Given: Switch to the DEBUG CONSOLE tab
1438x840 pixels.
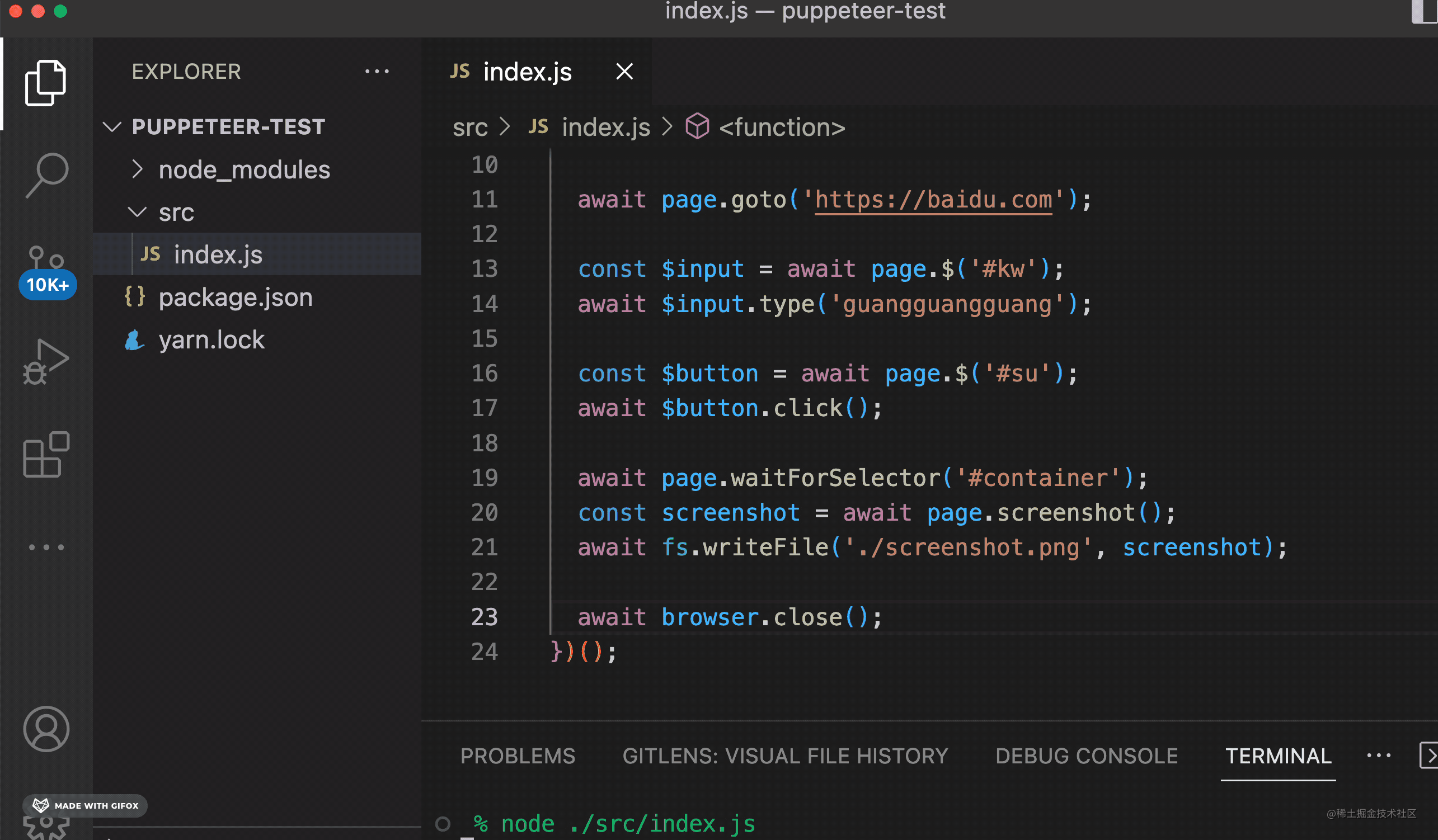Looking at the screenshot, I should pyautogui.click(x=1087, y=756).
